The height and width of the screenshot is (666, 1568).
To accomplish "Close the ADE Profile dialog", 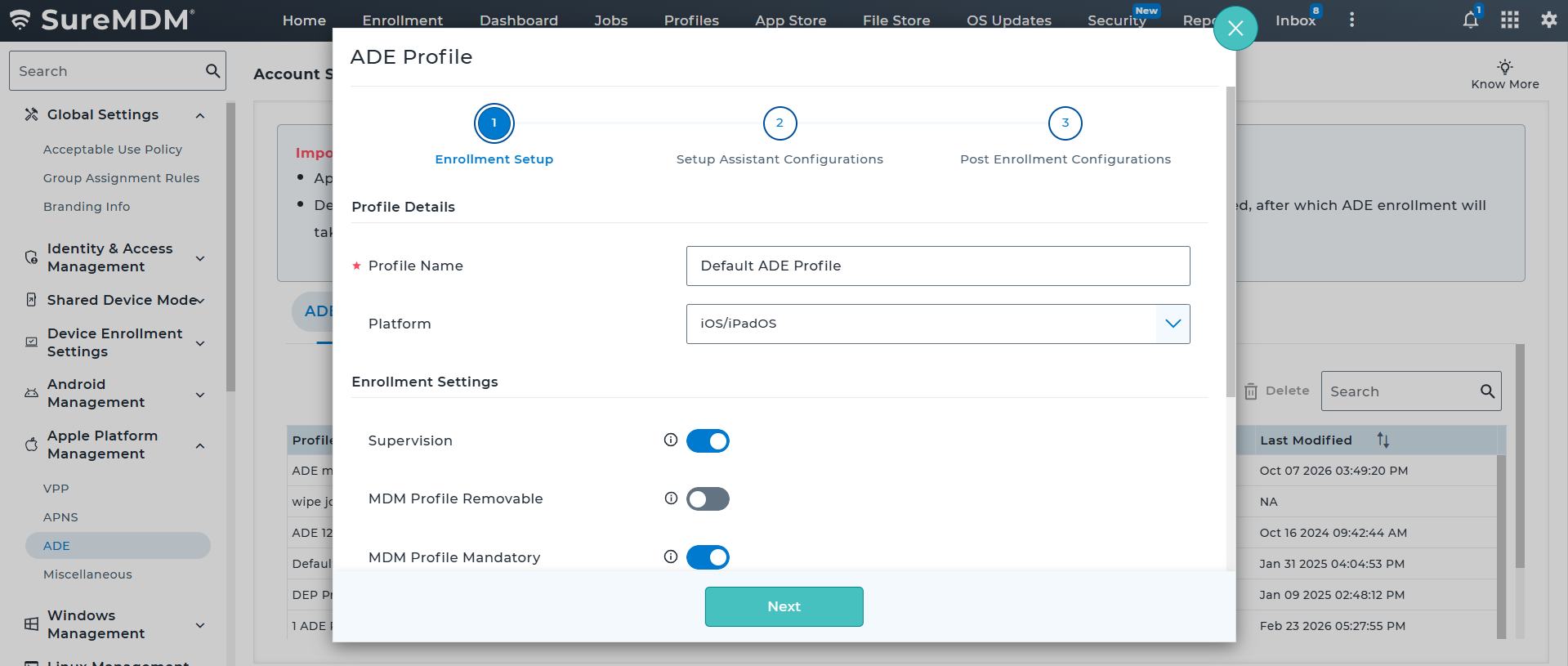I will point(1235,29).
